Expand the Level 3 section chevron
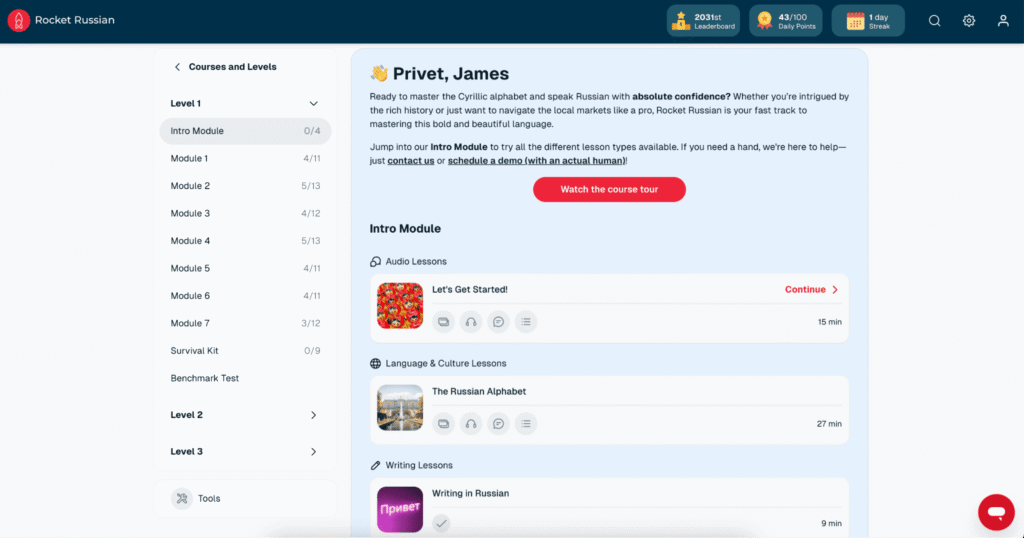Image resolution: width=1024 pixels, height=538 pixels. [x=313, y=452]
